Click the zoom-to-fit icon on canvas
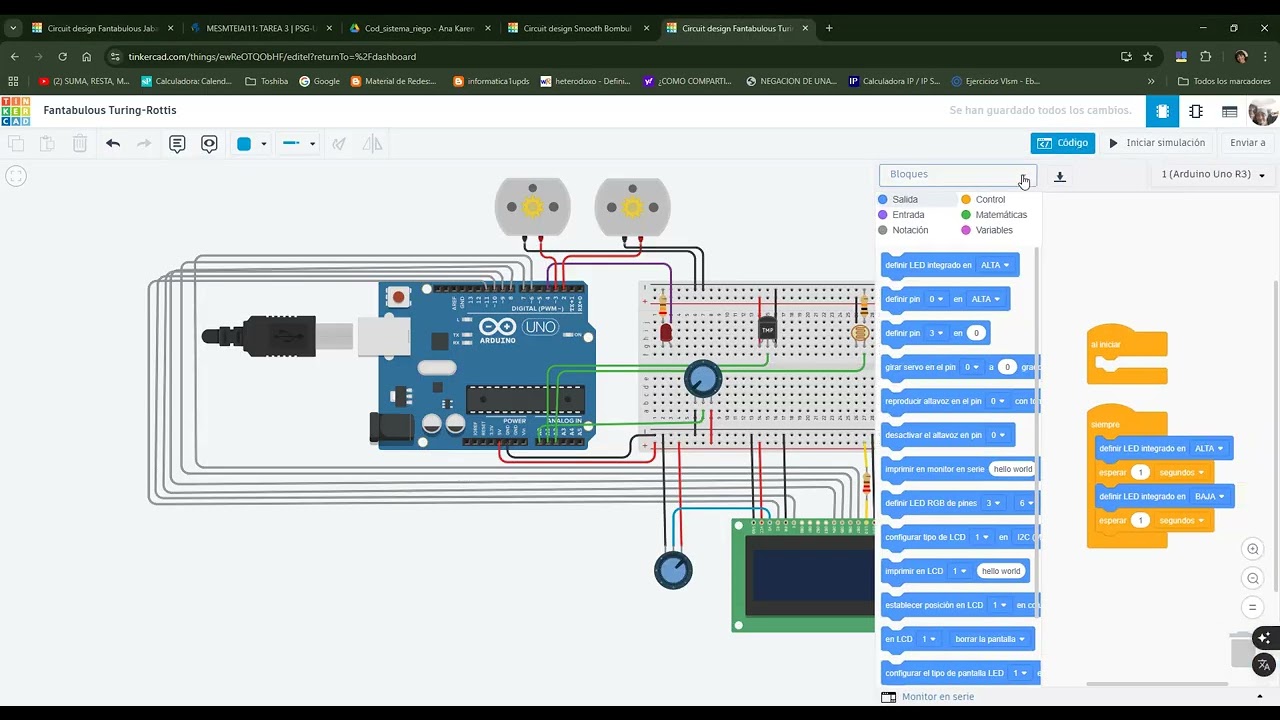Screen dimensions: 1280x720 point(15,177)
